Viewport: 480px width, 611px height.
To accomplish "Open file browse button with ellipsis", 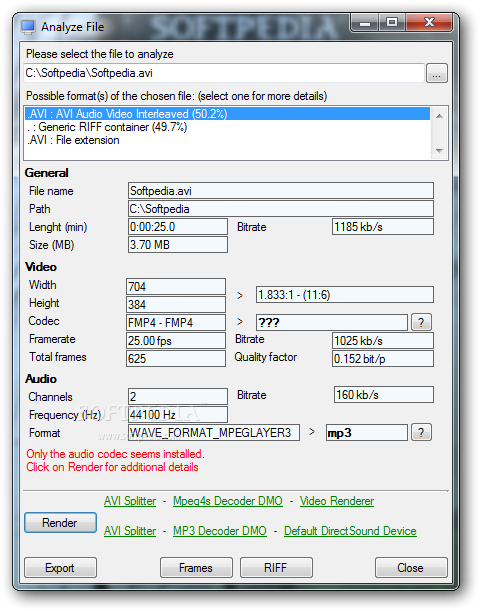I will 437,73.
